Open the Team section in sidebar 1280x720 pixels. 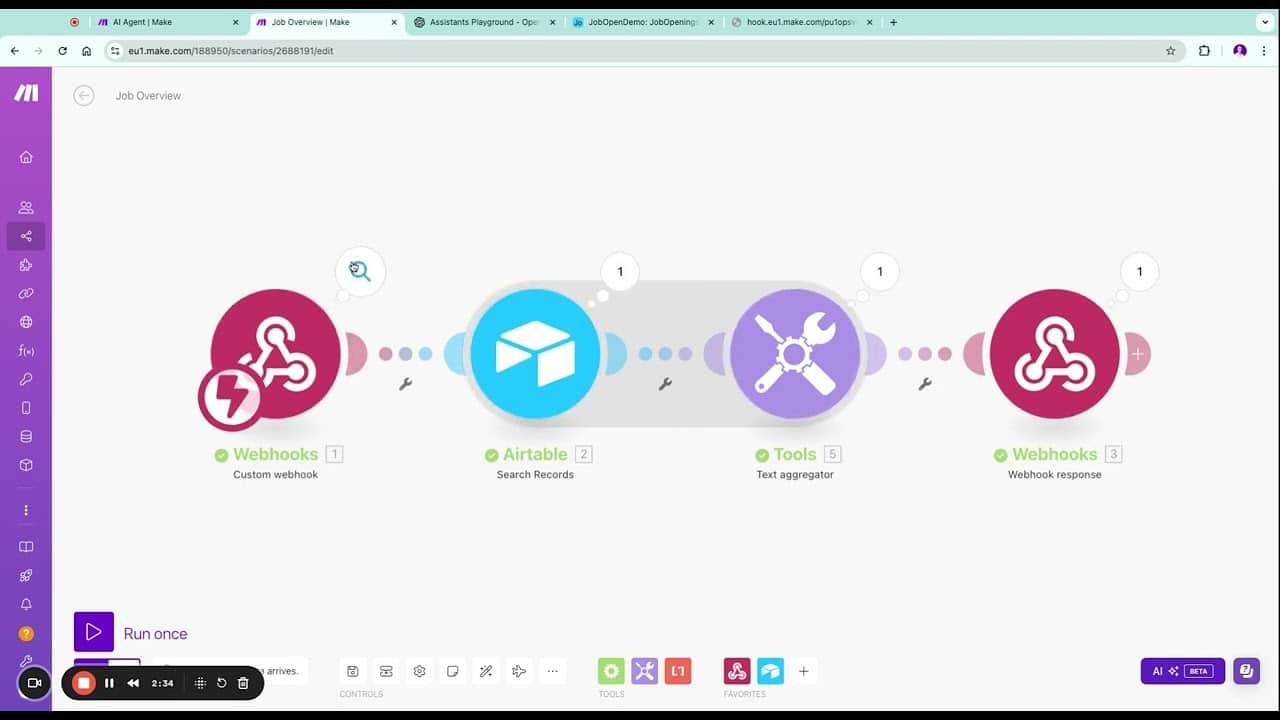pos(26,208)
